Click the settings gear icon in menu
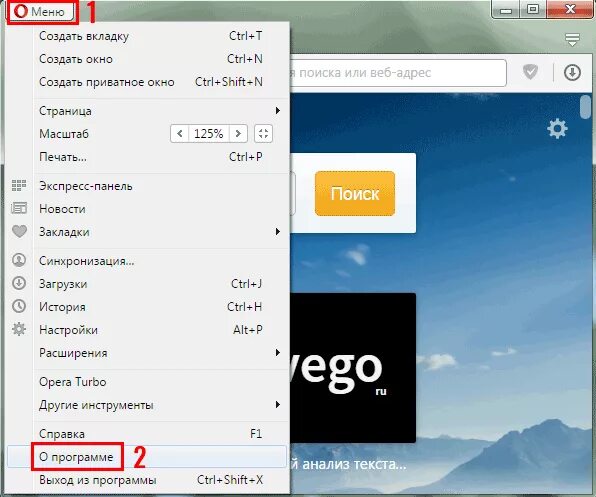The width and height of the screenshot is (596, 497). point(19,329)
